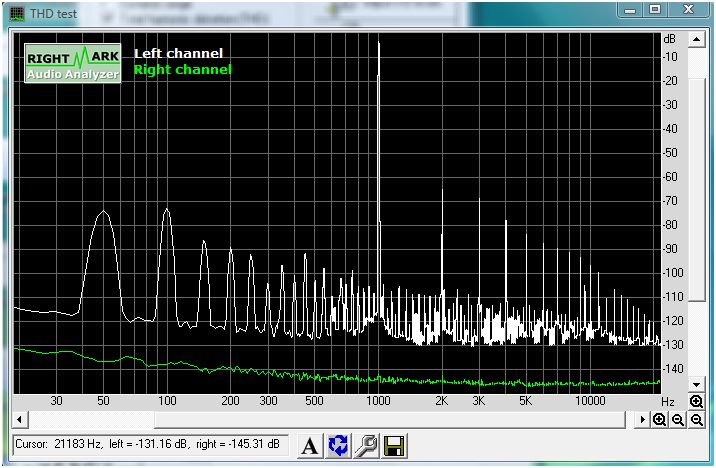Click the plus magnifier directly below the vertical scrollbar
Image resolution: width=716 pixels, height=468 pixels.
point(696,402)
